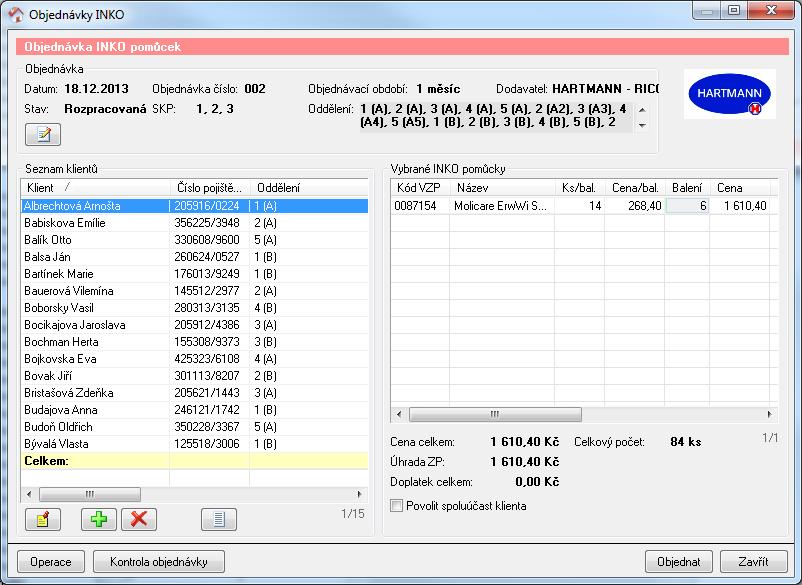Screen dimensions: 802x585
Task: Select client Bauerová Vilemína
Action: coord(194,291)
